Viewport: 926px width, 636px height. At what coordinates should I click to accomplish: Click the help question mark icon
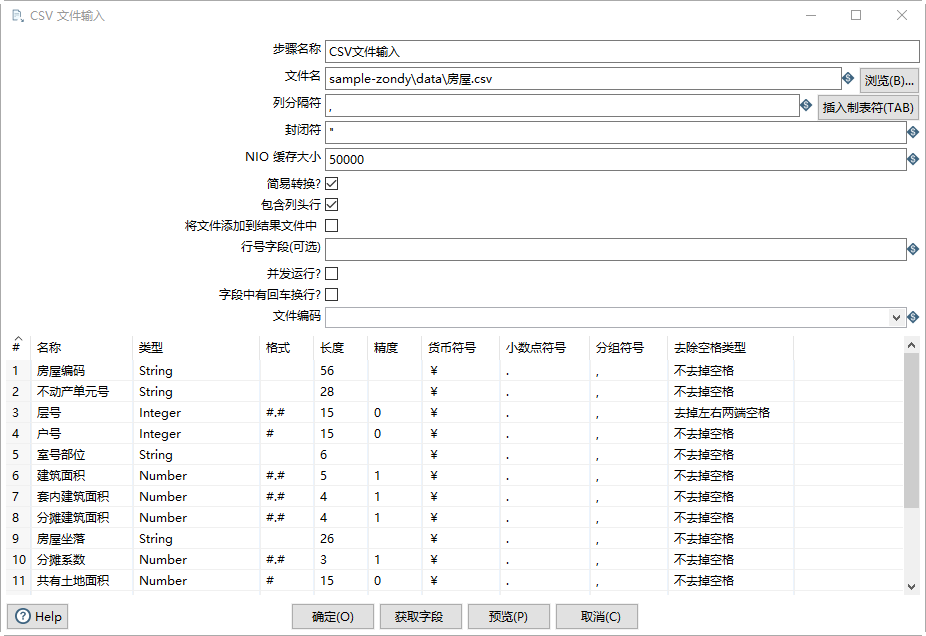click(x=22, y=617)
